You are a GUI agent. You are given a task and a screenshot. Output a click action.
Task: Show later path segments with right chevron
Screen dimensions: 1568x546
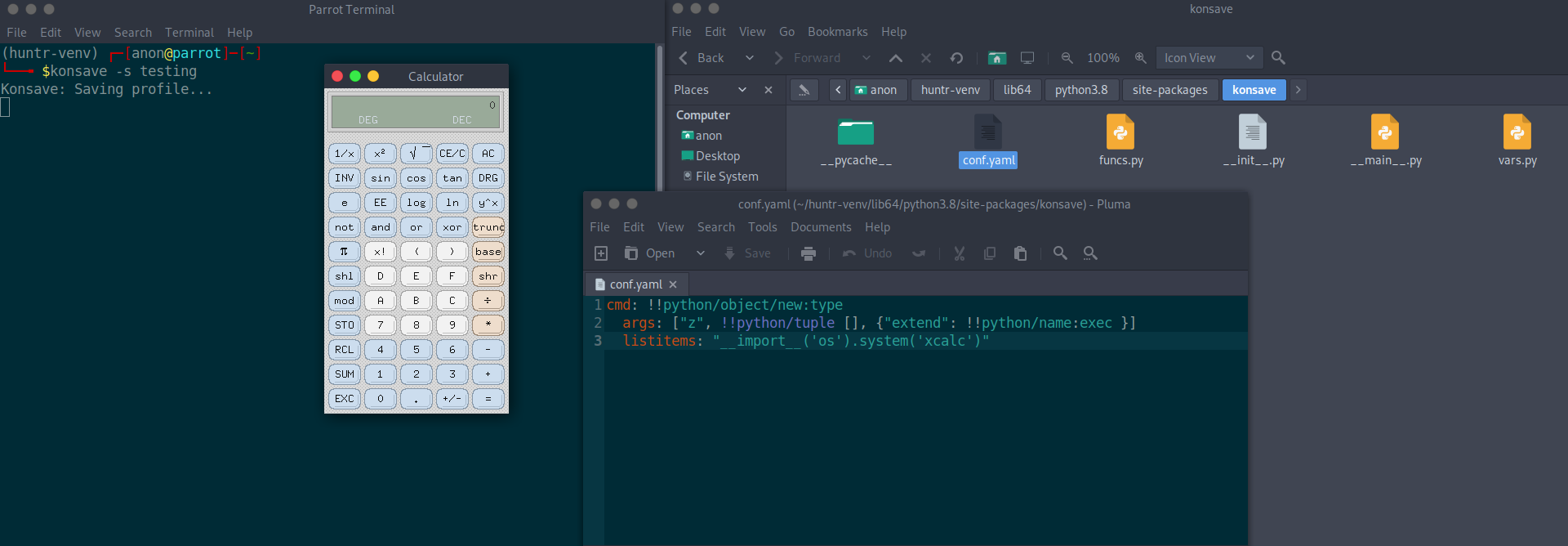(1298, 90)
